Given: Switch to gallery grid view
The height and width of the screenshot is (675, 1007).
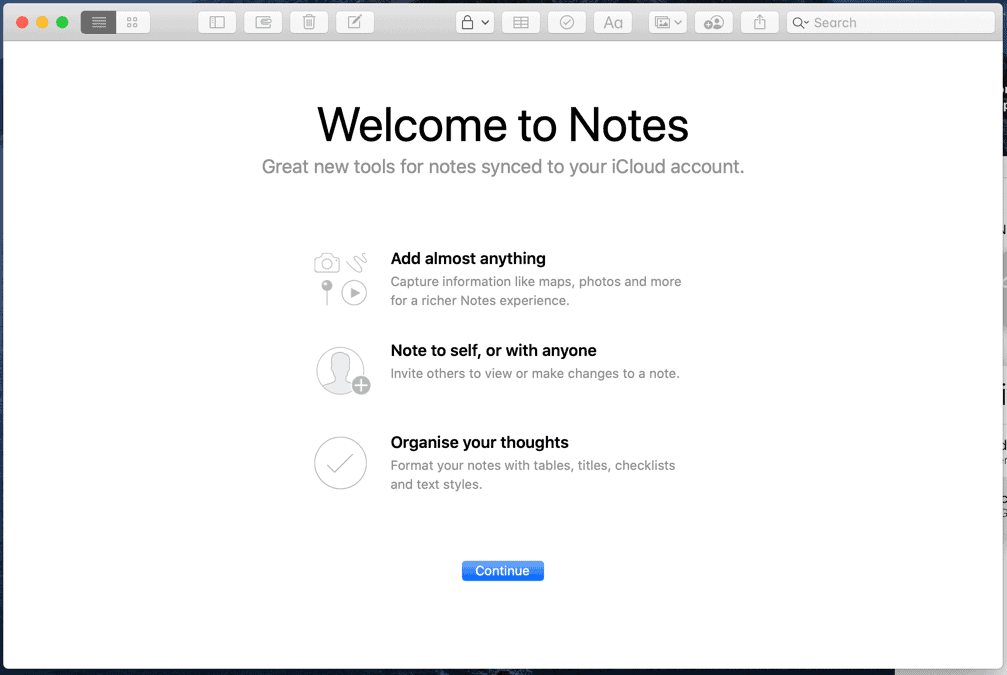Looking at the screenshot, I should pos(133,22).
